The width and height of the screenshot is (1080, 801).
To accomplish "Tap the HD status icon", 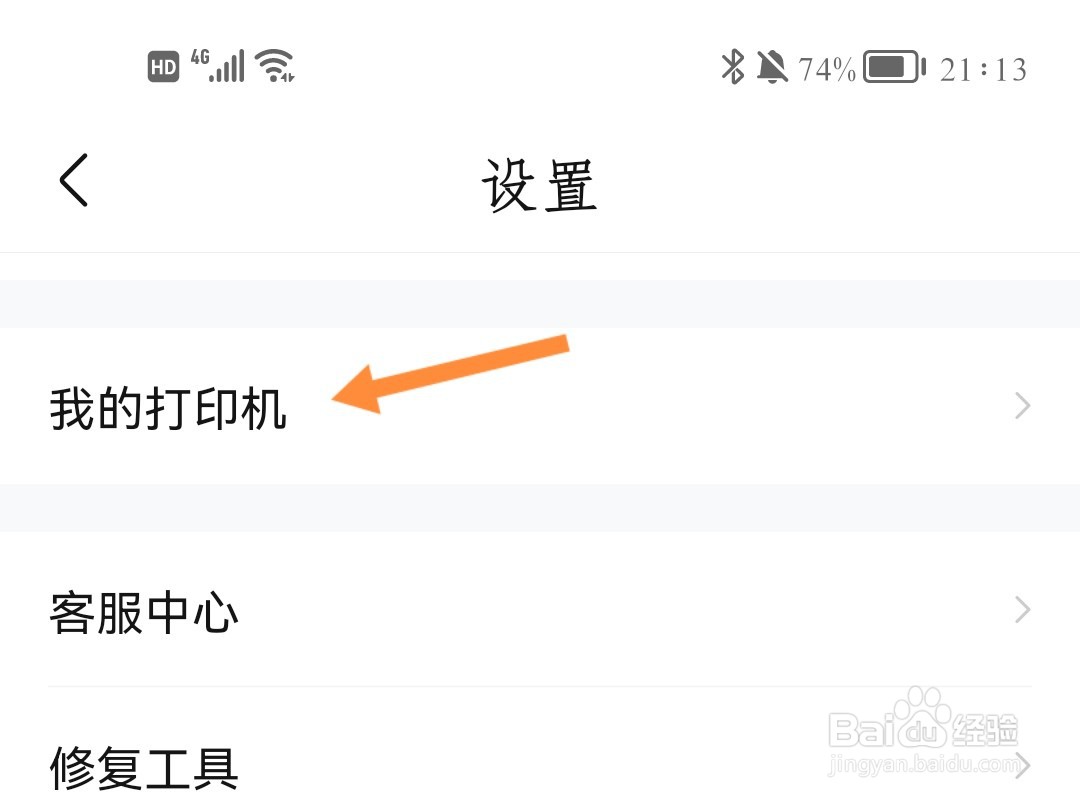I will coord(163,67).
